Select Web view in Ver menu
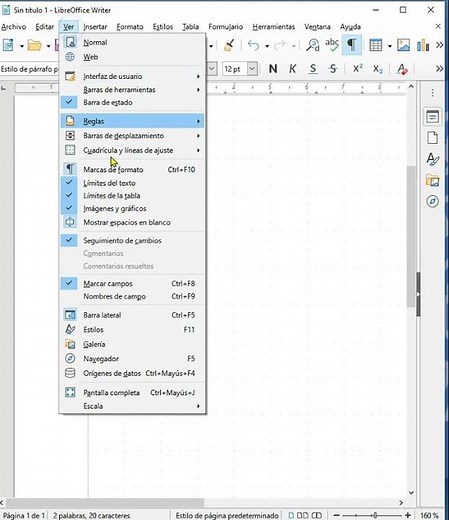The width and height of the screenshot is (449, 520). click(132, 57)
